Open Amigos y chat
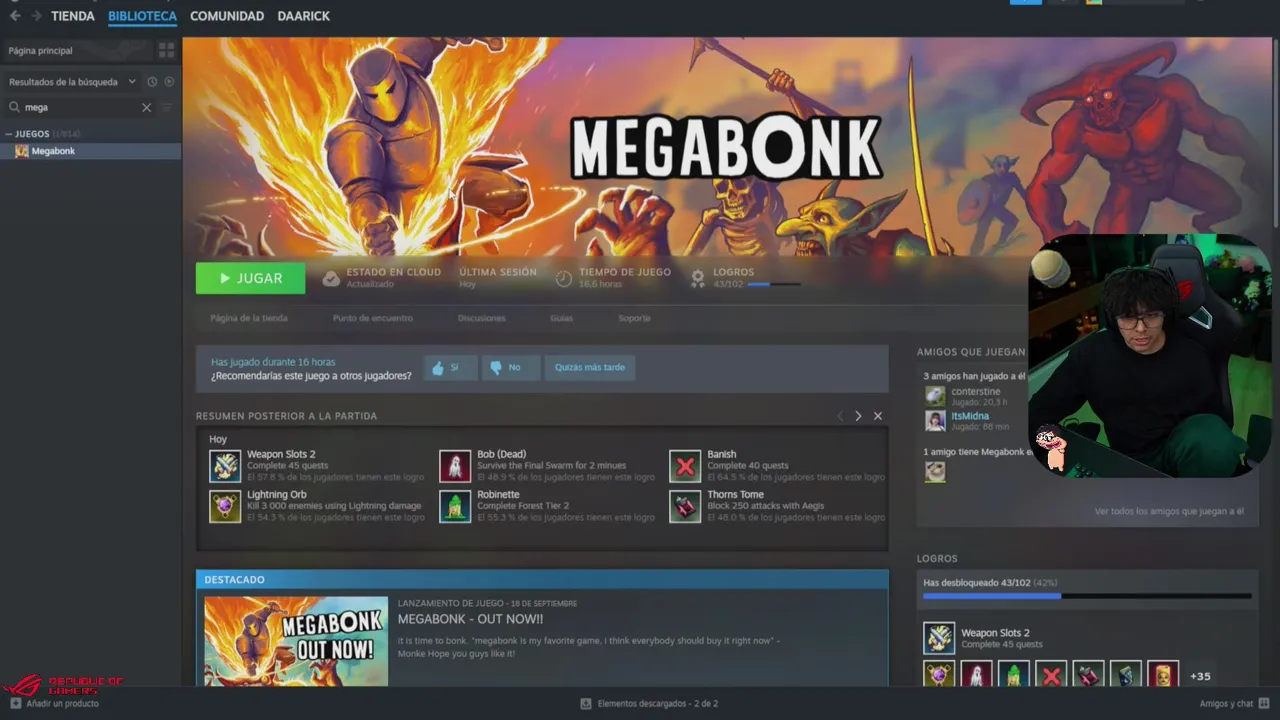This screenshot has width=1280, height=720. pyautogui.click(x=1235, y=704)
